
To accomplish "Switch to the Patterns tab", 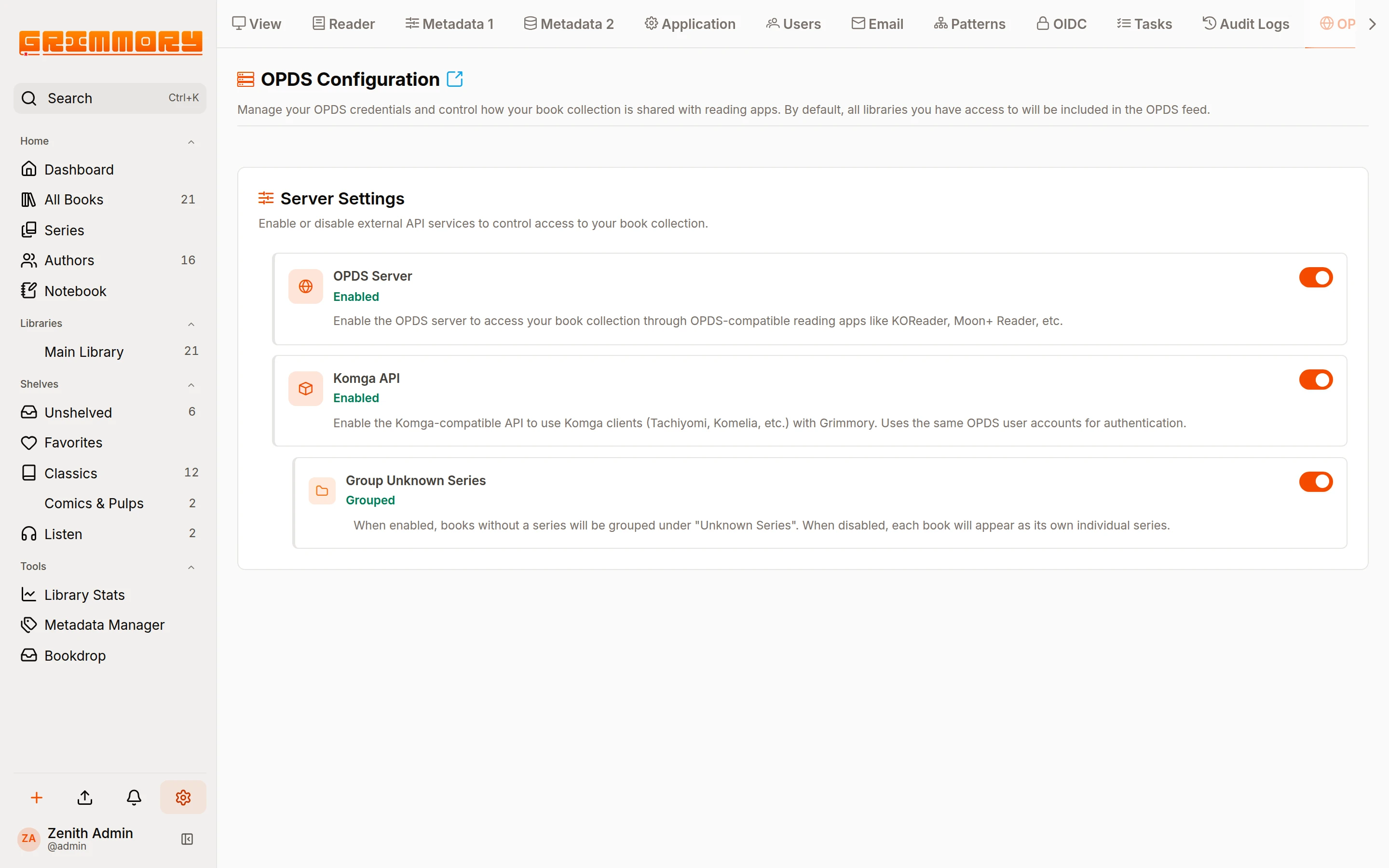I will point(969,24).
